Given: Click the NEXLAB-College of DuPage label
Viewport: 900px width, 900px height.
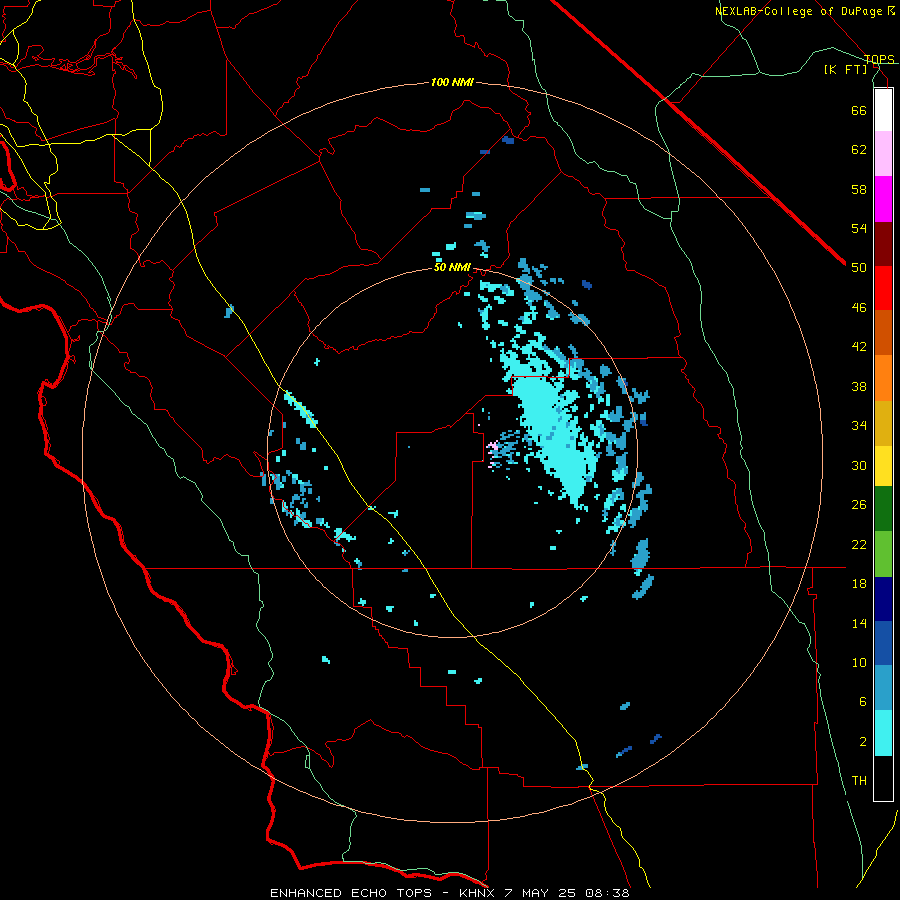Looking at the screenshot, I should pyautogui.click(x=799, y=11).
